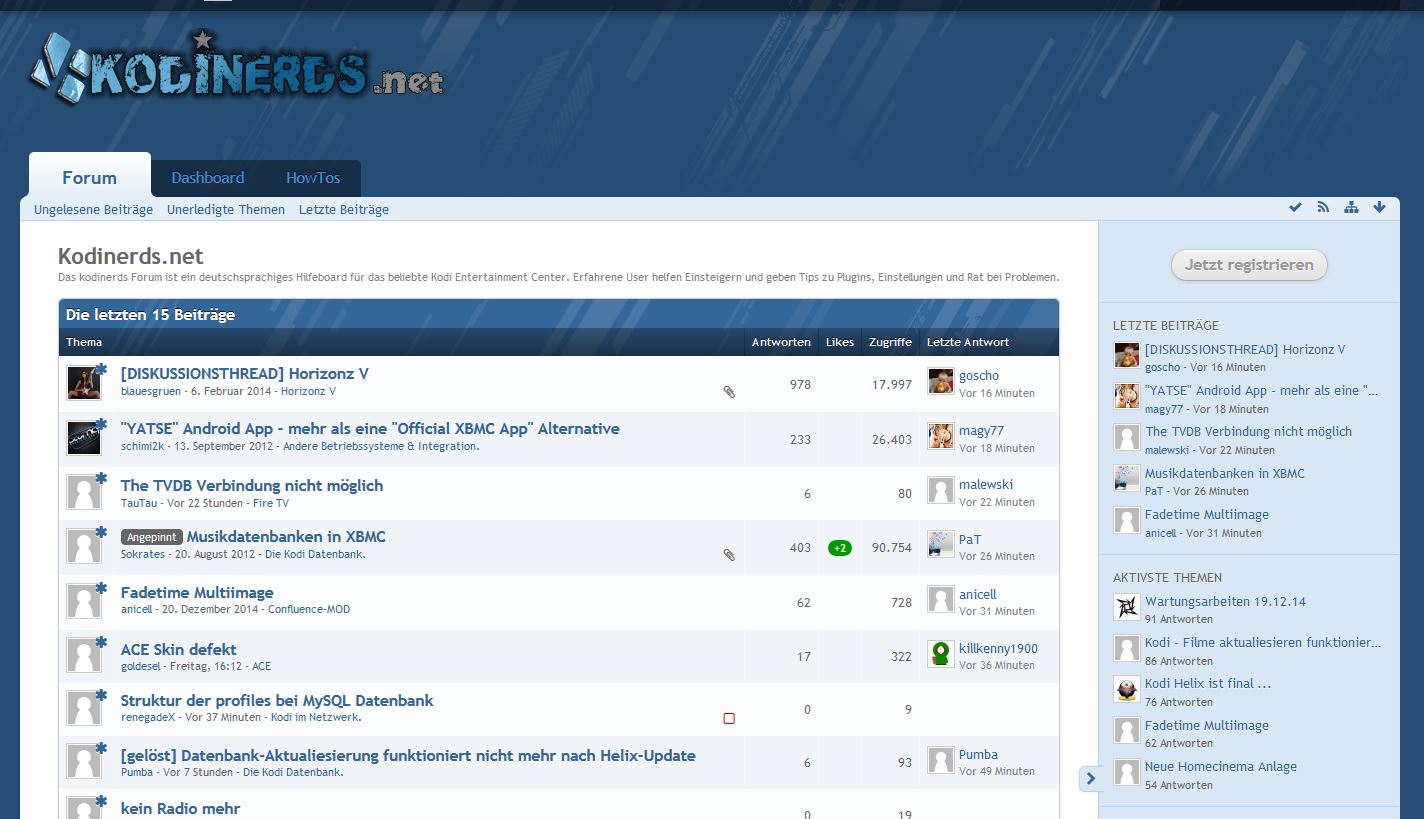This screenshot has height=819, width=1424.
Task: Open Fadetime Multiimage under Aktivste Themen
Action: click(x=1207, y=726)
